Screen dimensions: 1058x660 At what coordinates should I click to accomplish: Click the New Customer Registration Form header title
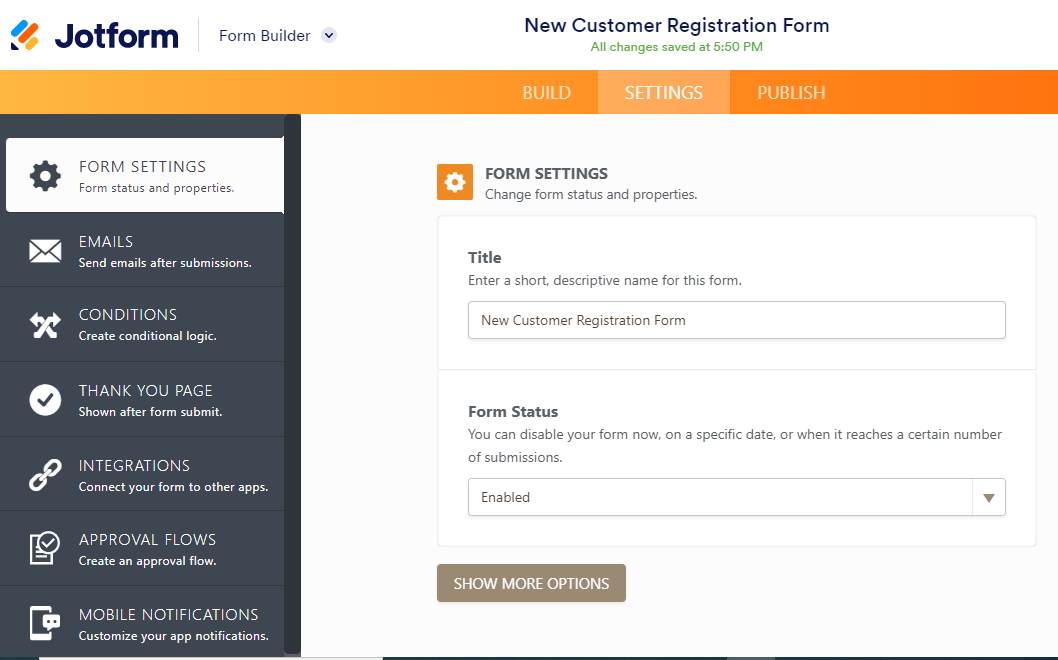coord(677,25)
